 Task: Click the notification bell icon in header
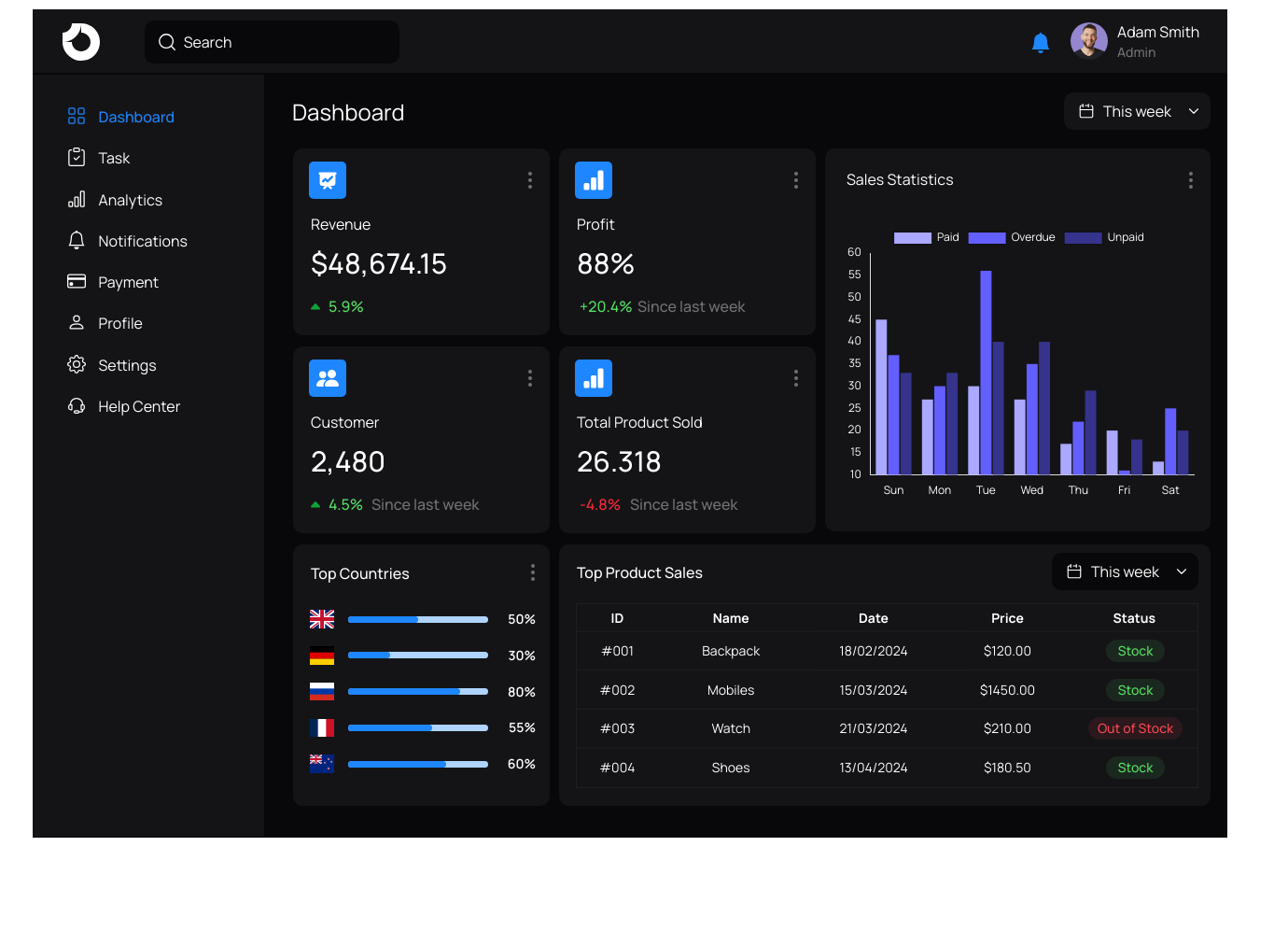pyautogui.click(x=1040, y=43)
